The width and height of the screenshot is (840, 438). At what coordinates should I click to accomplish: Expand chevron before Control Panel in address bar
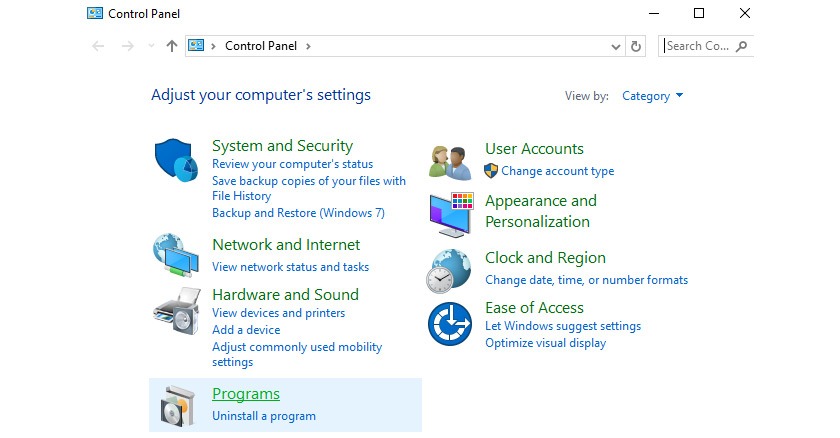coord(213,46)
